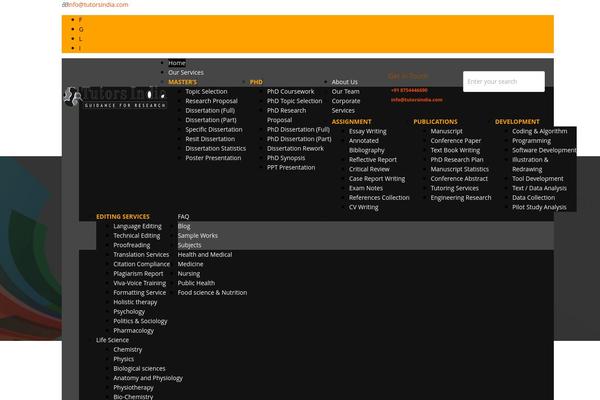Open PhD Research Plan link
Image resolution: width=600 pixels, height=400 pixels.
click(457, 160)
